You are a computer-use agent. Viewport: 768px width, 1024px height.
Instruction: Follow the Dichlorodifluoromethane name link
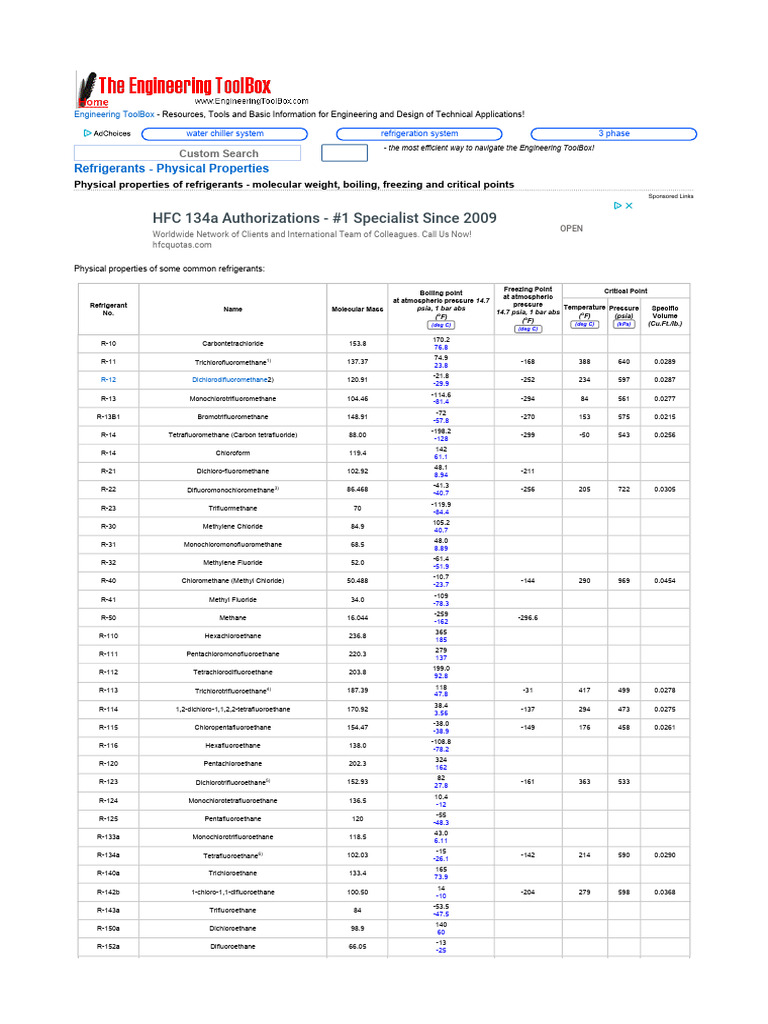point(229,380)
